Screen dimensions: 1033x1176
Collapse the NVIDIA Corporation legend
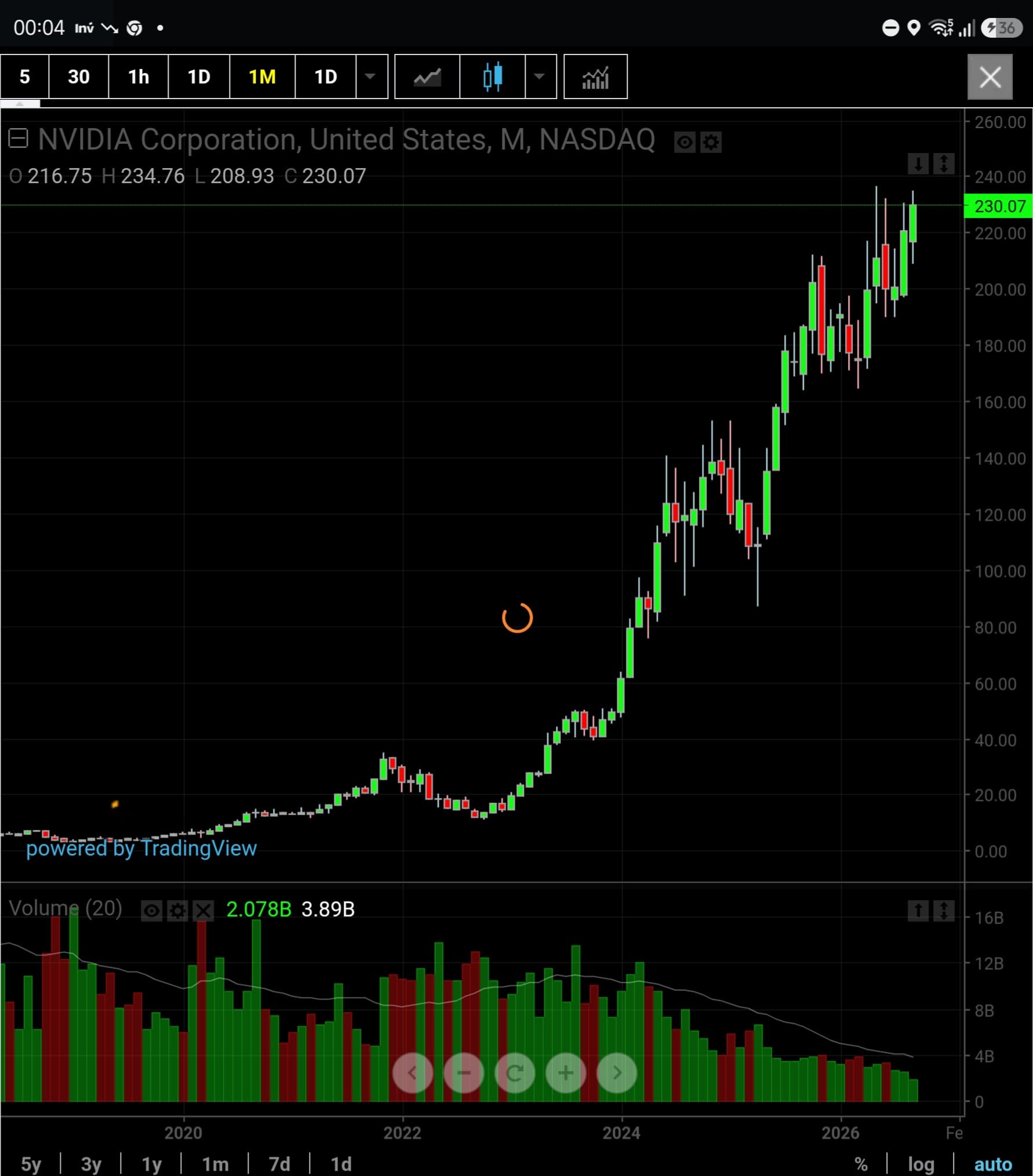click(x=19, y=139)
